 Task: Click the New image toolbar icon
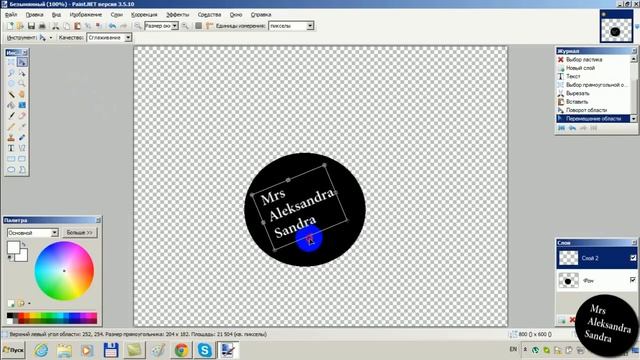[x=10, y=26]
